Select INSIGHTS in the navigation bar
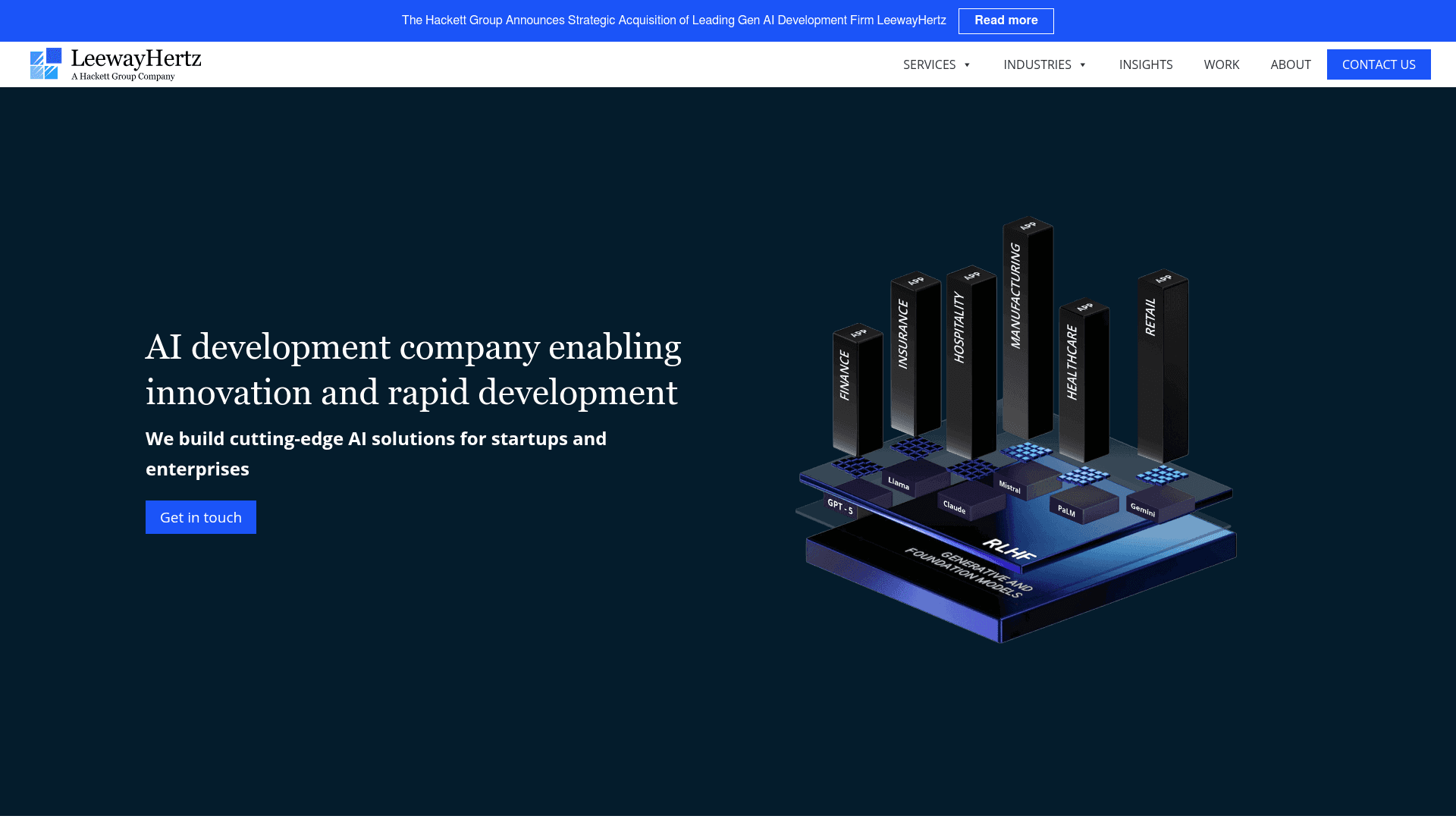The width and height of the screenshot is (1456, 819). 1146,64
